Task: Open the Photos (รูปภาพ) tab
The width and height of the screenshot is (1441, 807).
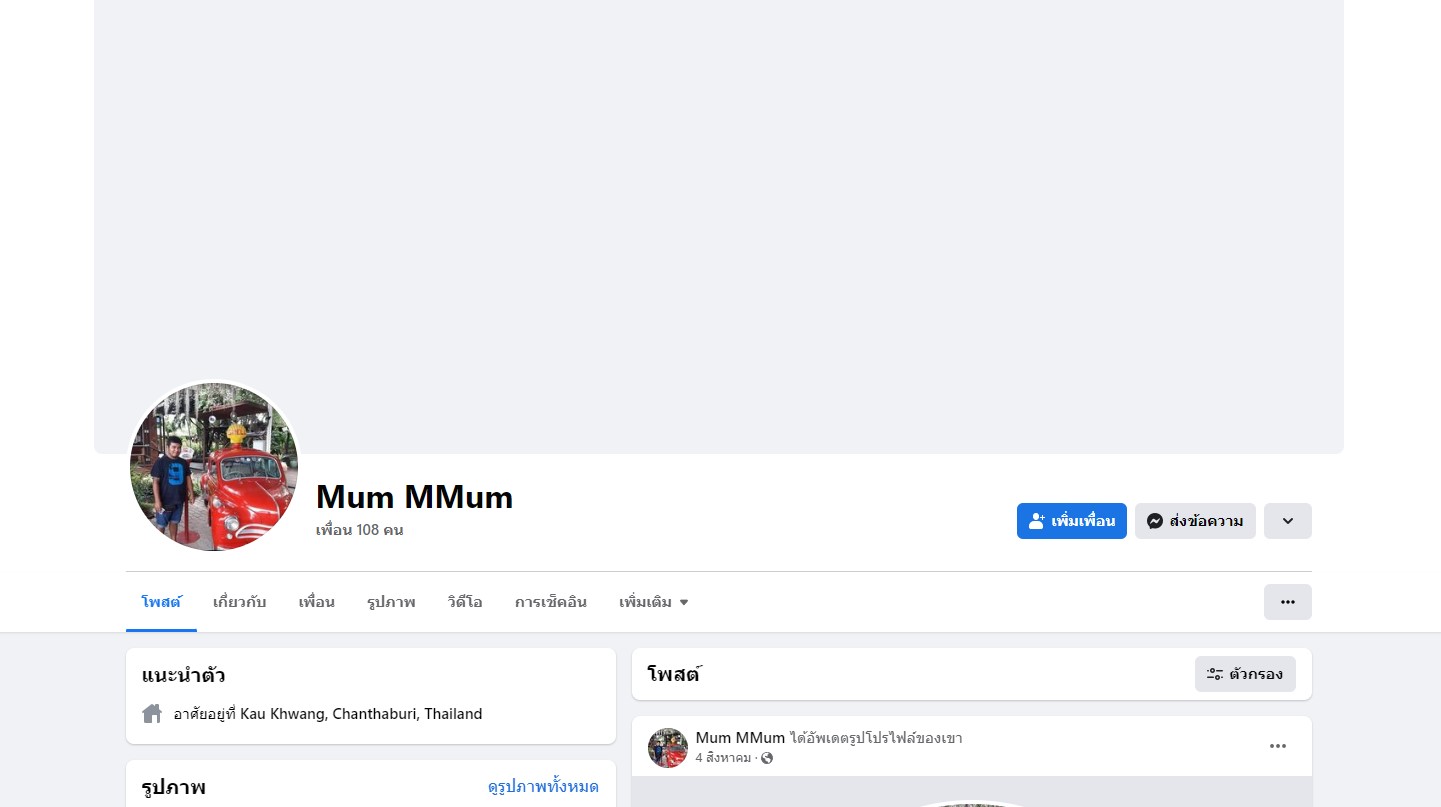Action: 391,602
